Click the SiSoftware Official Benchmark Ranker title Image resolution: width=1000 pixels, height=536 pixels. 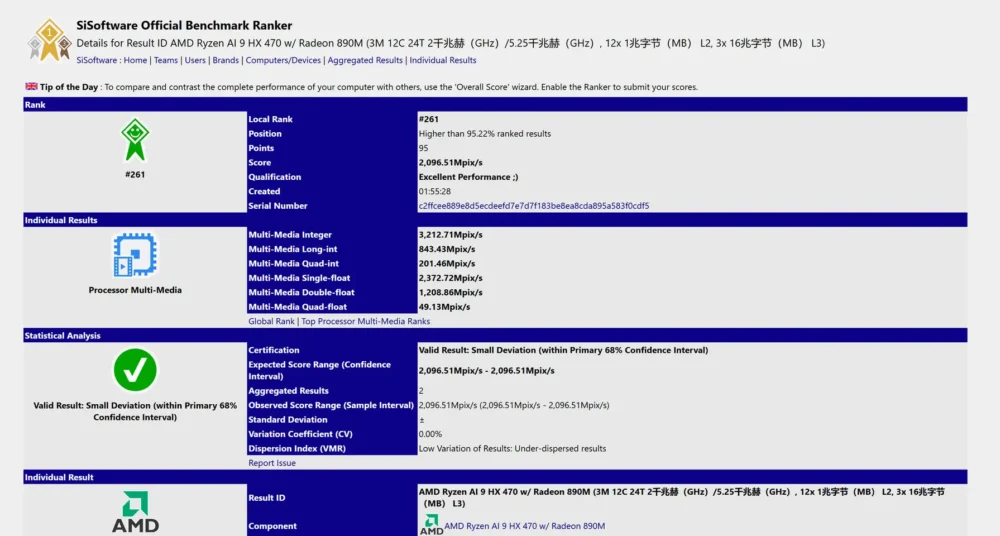(x=184, y=26)
